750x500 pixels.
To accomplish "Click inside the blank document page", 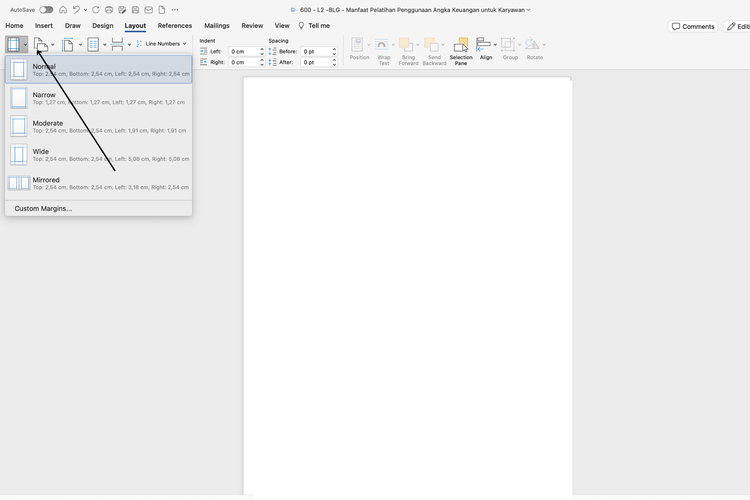I will point(408,286).
